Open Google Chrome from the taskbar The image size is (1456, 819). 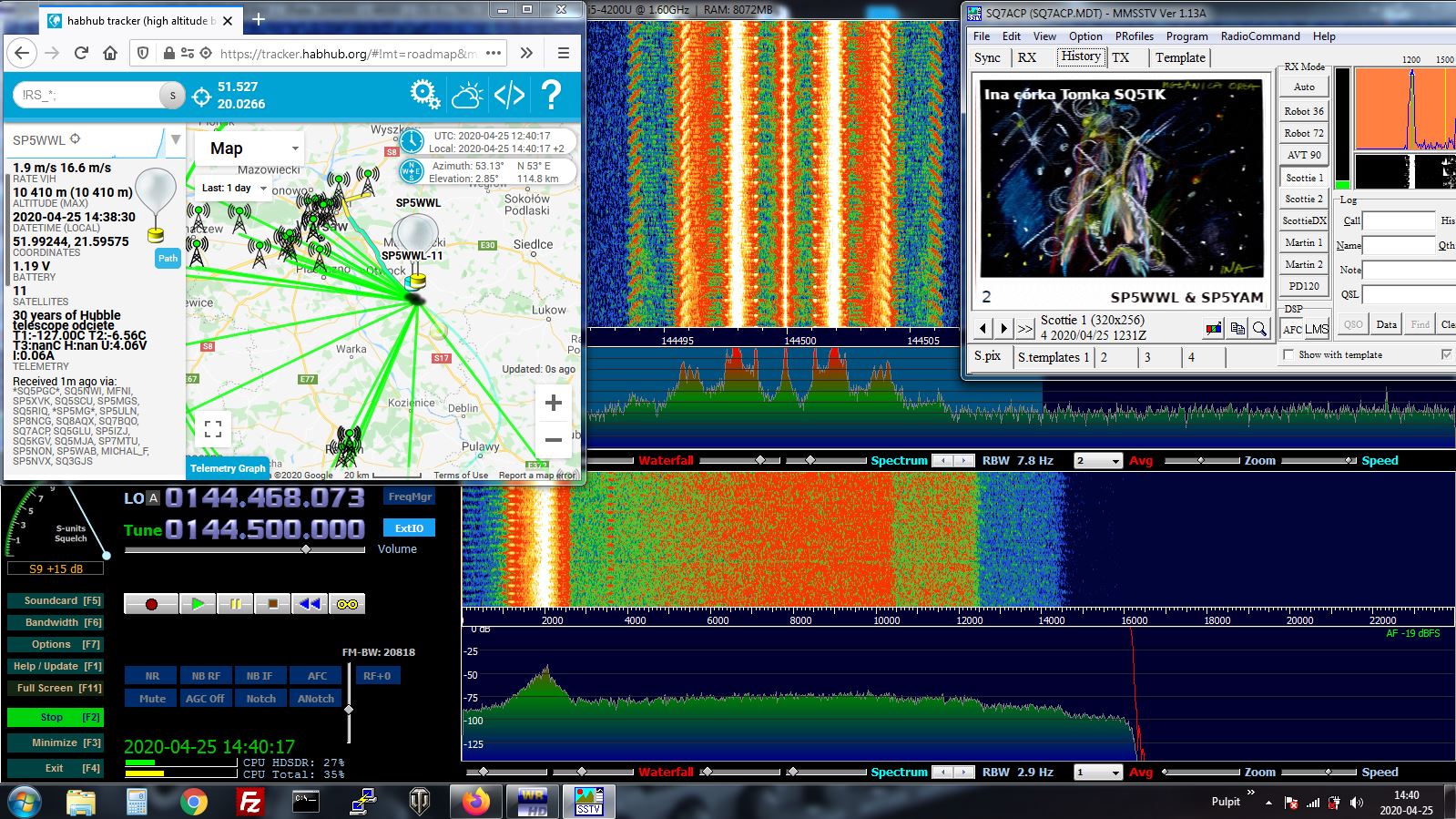[193, 802]
